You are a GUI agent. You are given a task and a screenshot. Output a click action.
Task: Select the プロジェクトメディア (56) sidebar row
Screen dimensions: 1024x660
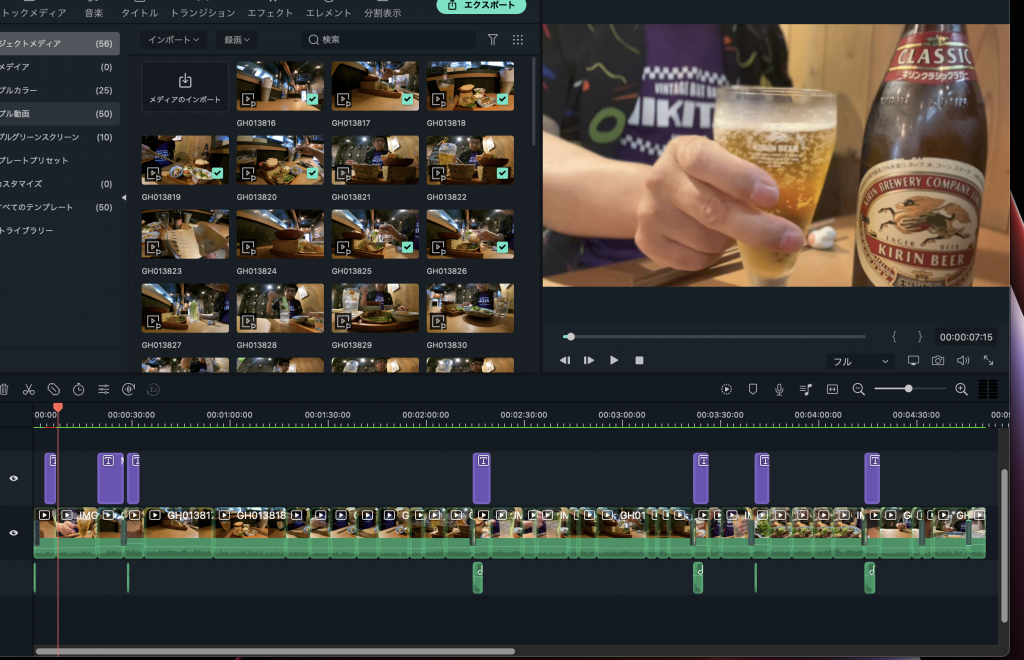pos(59,44)
